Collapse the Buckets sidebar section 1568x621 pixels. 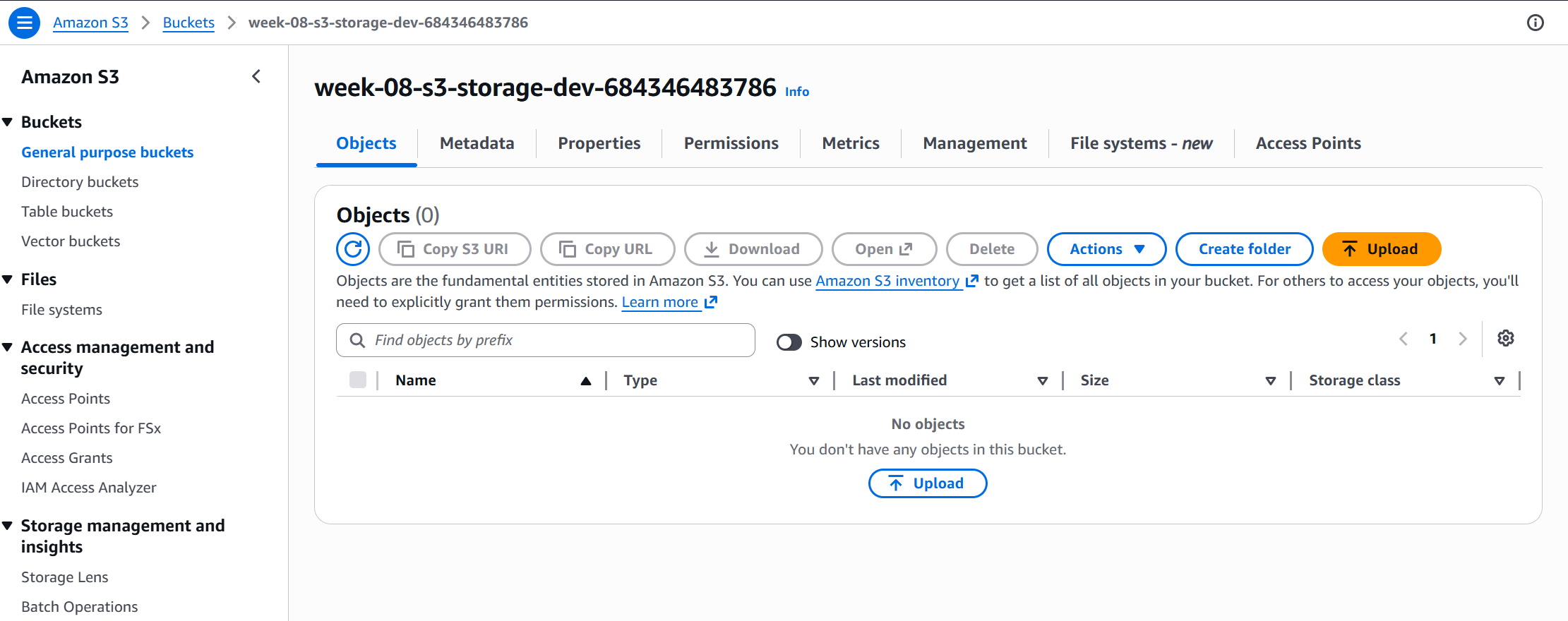pyautogui.click(x=8, y=122)
